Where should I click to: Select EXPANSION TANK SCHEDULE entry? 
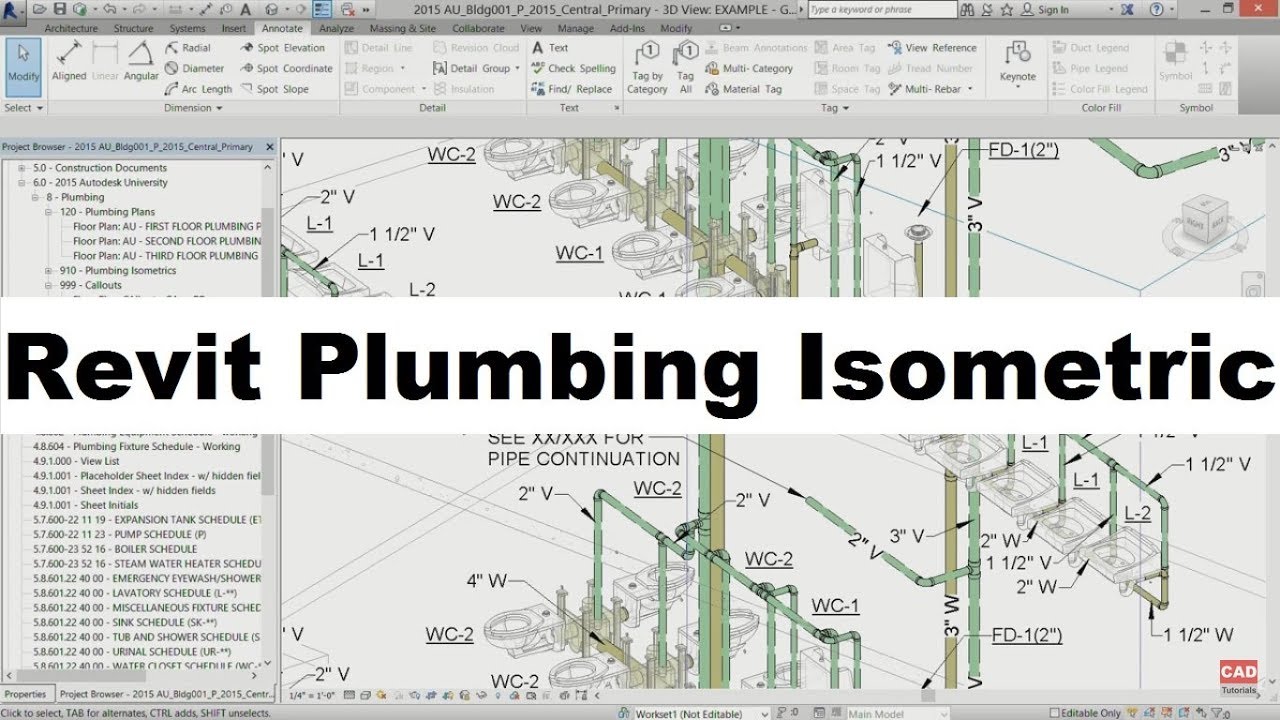[x=146, y=520]
